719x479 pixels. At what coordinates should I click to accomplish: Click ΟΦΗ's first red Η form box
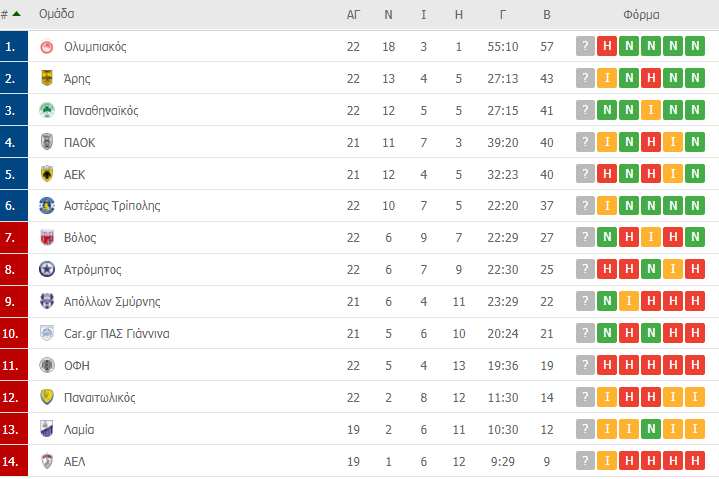[x=607, y=366]
